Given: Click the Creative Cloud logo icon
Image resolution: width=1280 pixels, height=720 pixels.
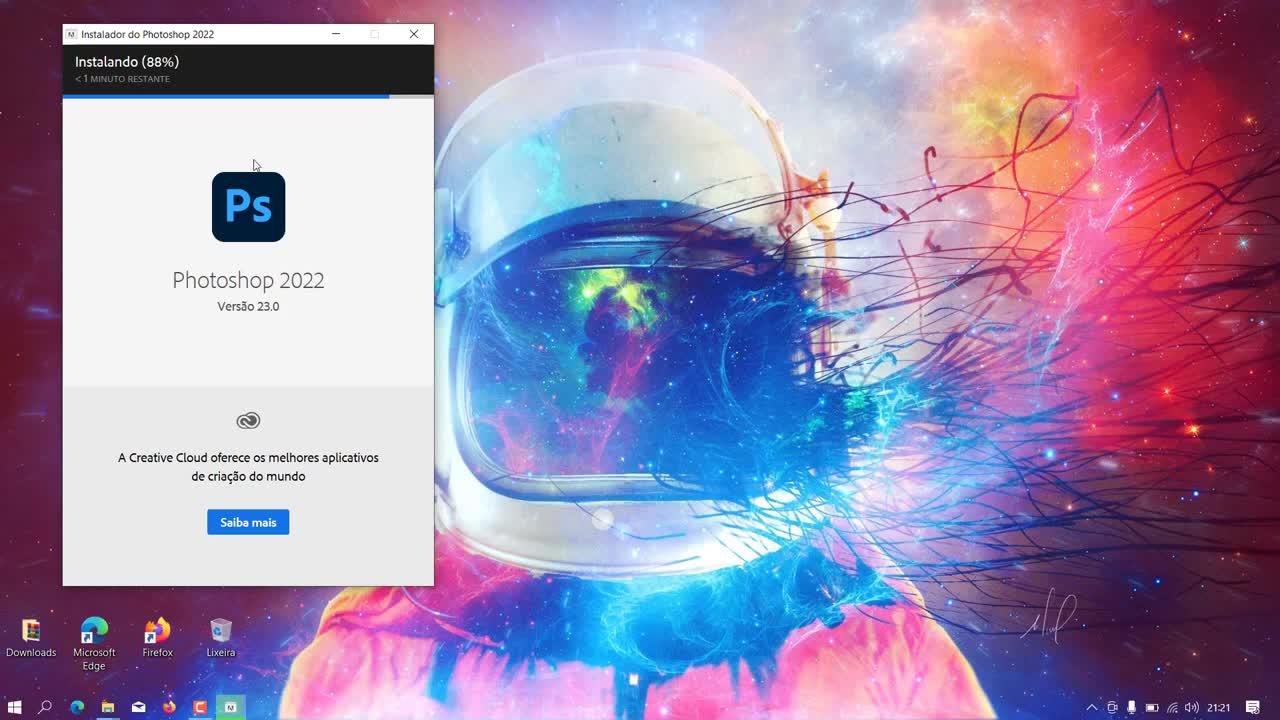Looking at the screenshot, I should [x=248, y=421].
